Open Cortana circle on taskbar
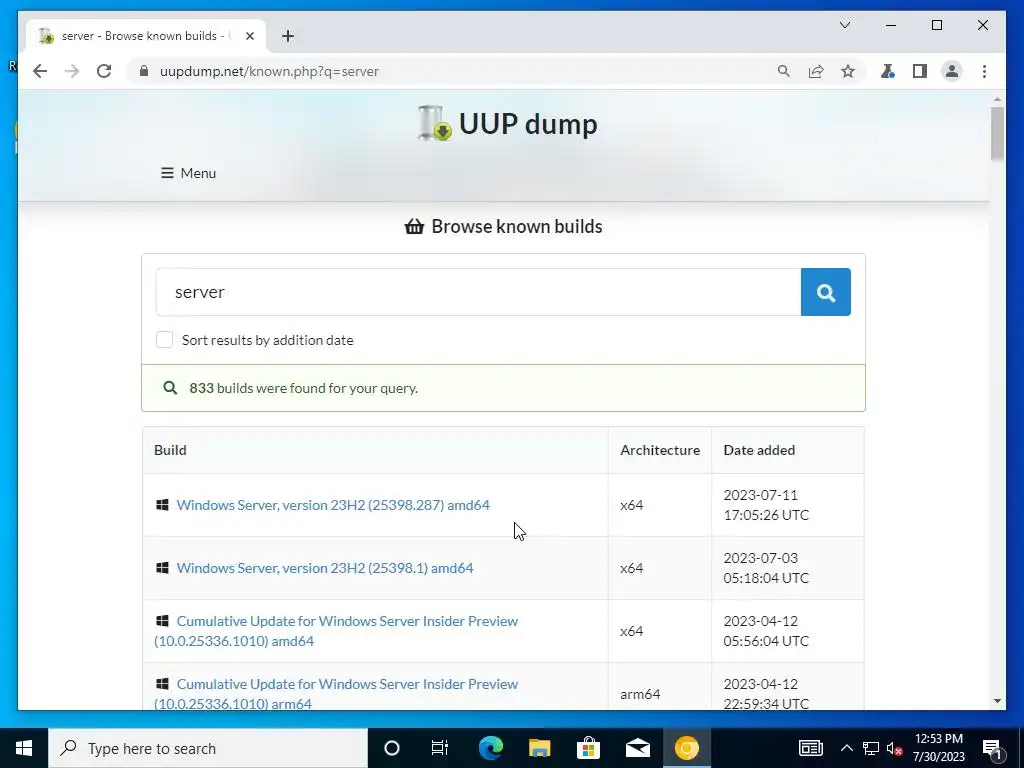This screenshot has height=768, width=1024. tap(392, 748)
